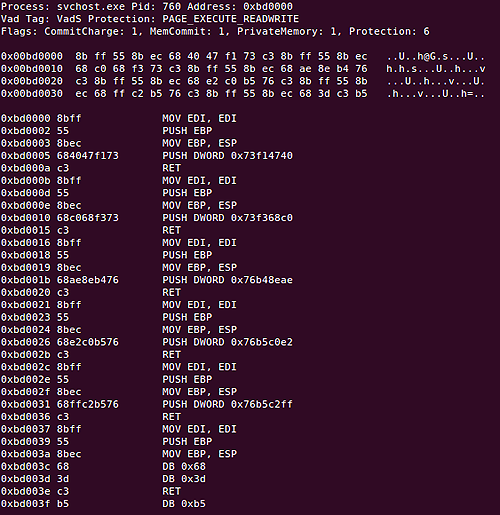Select opcode bytes 684047f173
Viewport: 500px width, 515px height.
[87, 156]
